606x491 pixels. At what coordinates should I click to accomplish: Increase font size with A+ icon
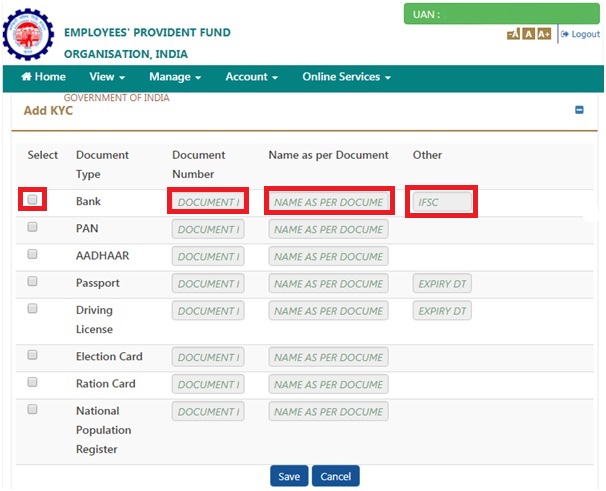[544, 34]
